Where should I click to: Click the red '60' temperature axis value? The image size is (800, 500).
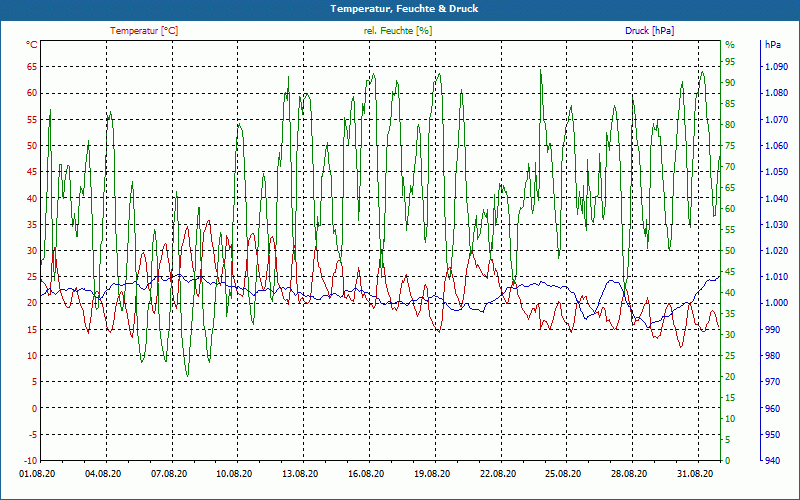point(32,93)
